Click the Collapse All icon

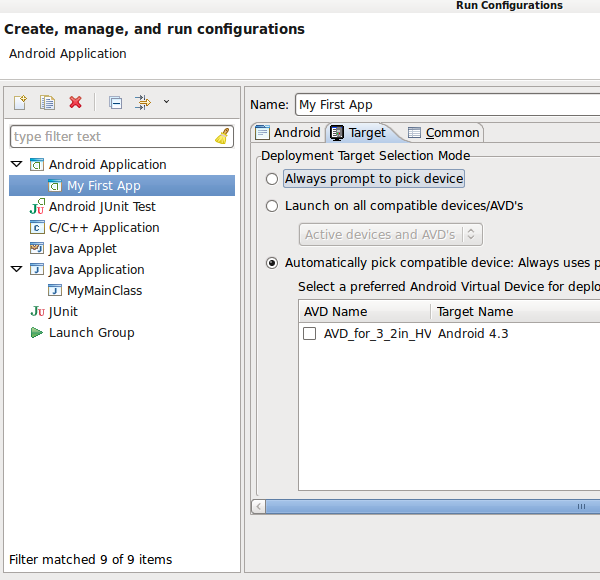point(115,102)
